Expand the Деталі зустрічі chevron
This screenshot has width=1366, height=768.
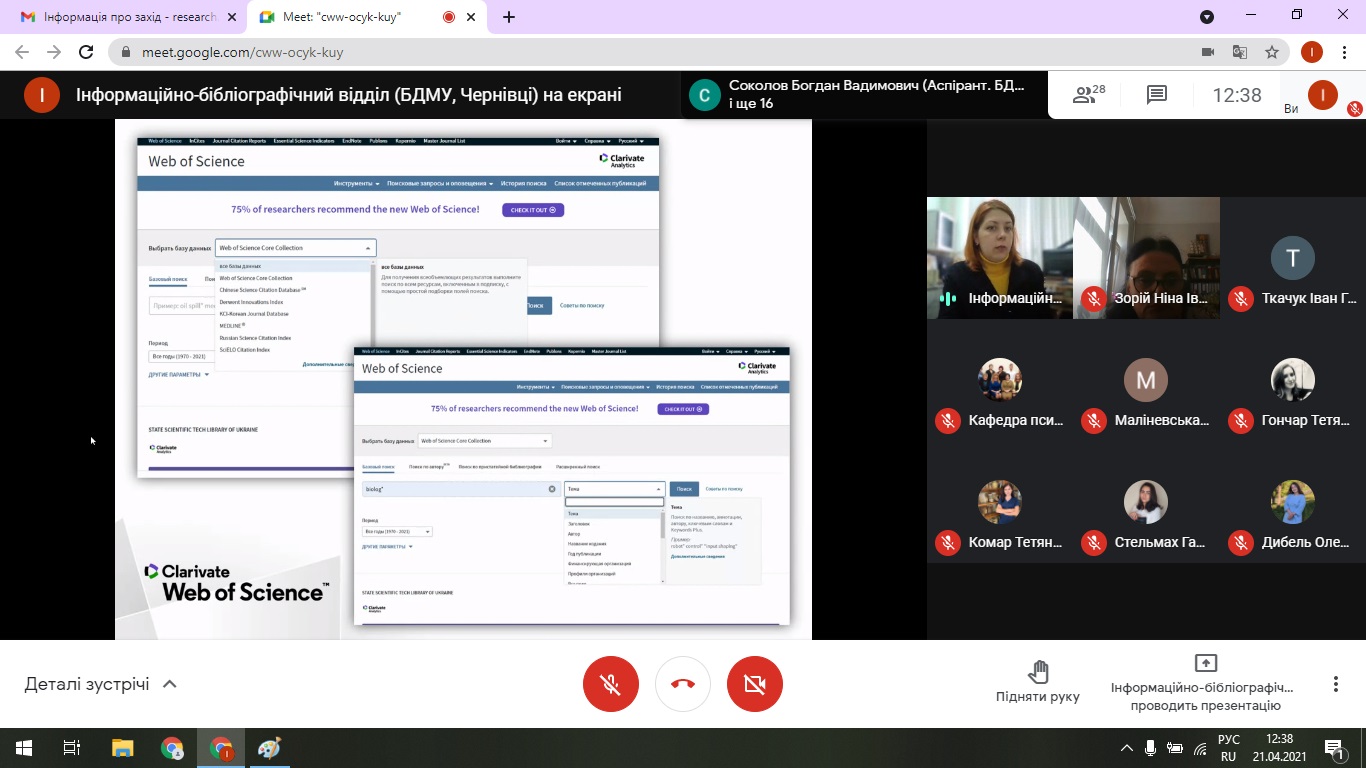pos(170,684)
